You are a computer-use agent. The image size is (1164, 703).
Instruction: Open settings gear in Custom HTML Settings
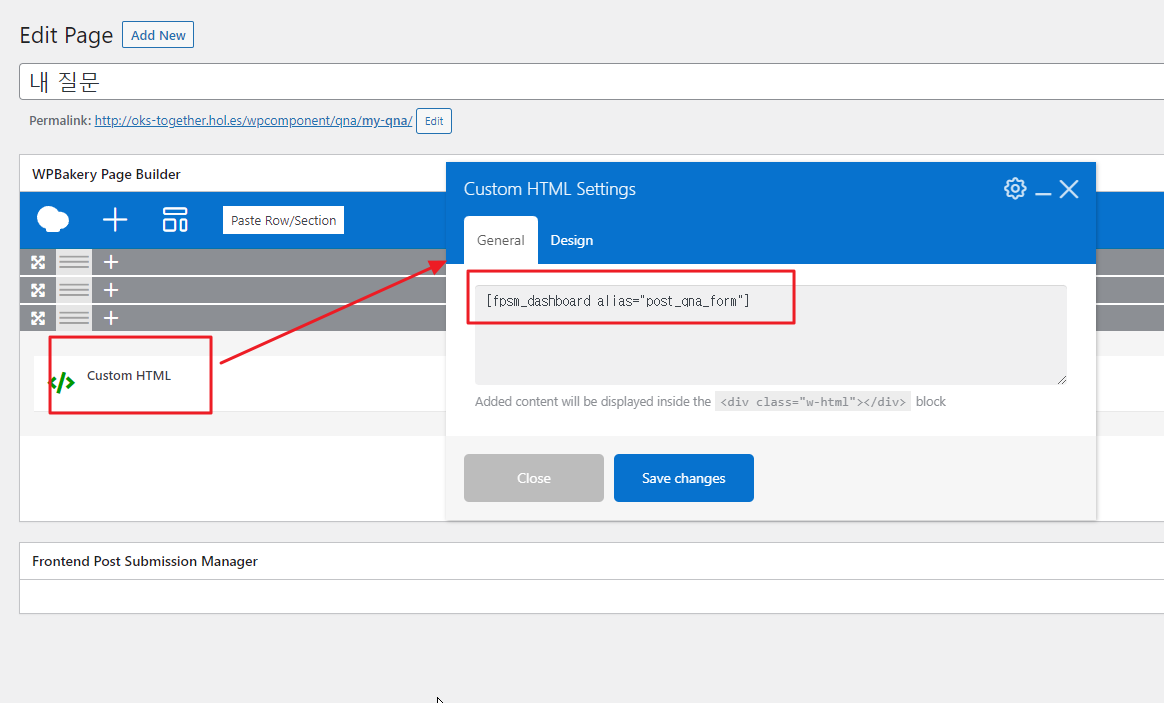click(1015, 189)
